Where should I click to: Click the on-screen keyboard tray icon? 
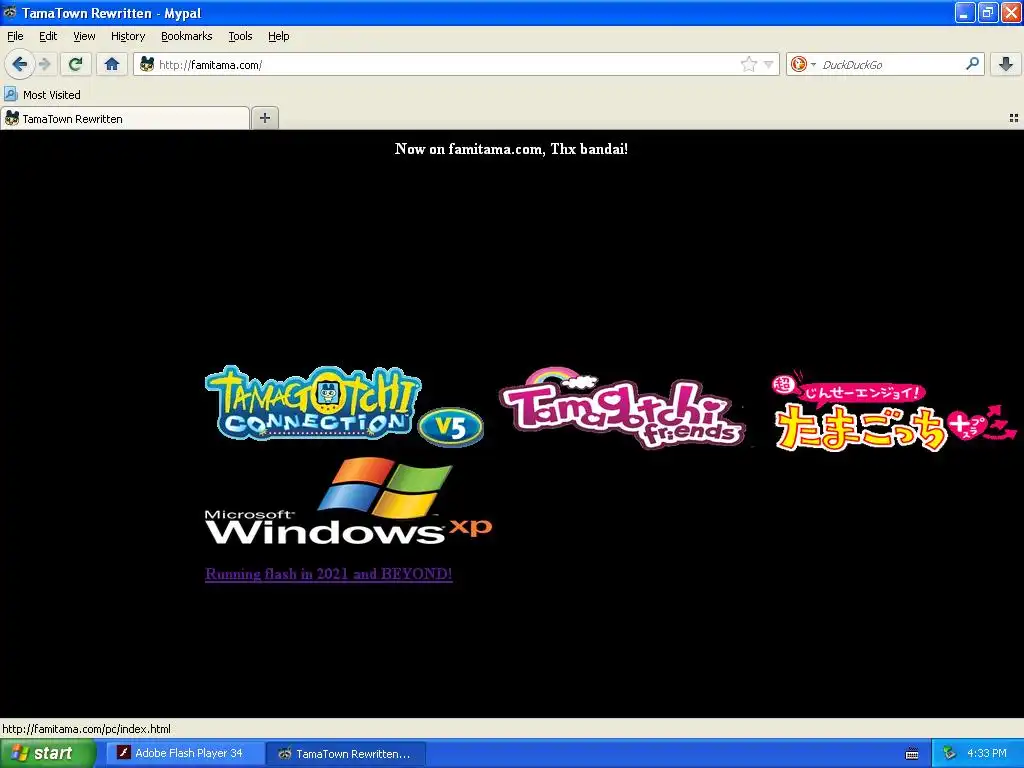(x=912, y=754)
